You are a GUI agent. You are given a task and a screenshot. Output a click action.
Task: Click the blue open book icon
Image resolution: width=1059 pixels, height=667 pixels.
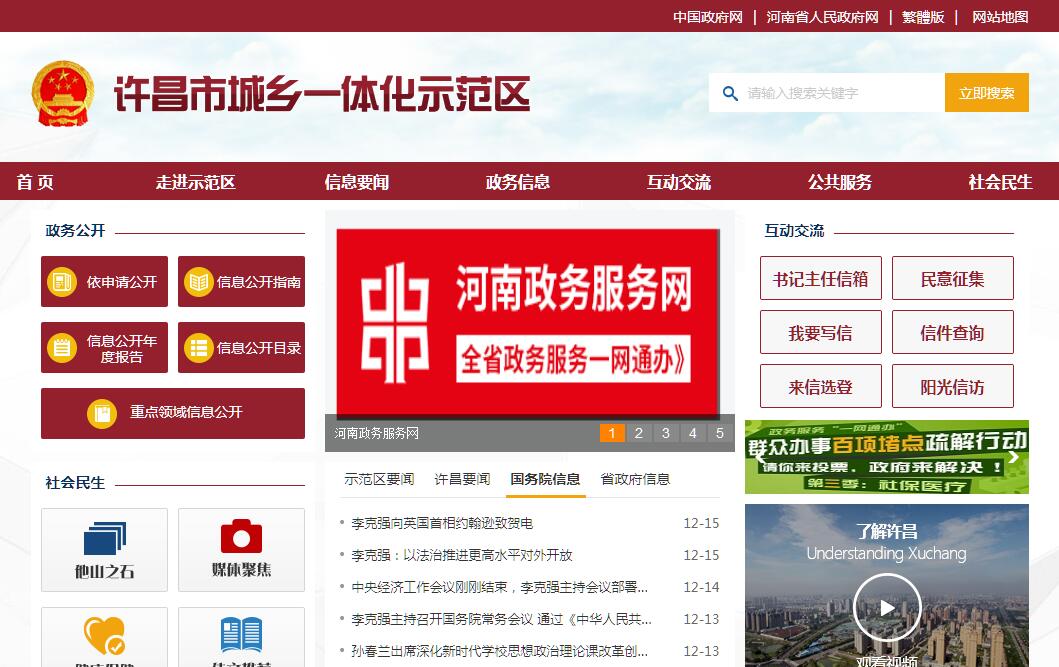(241, 635)
